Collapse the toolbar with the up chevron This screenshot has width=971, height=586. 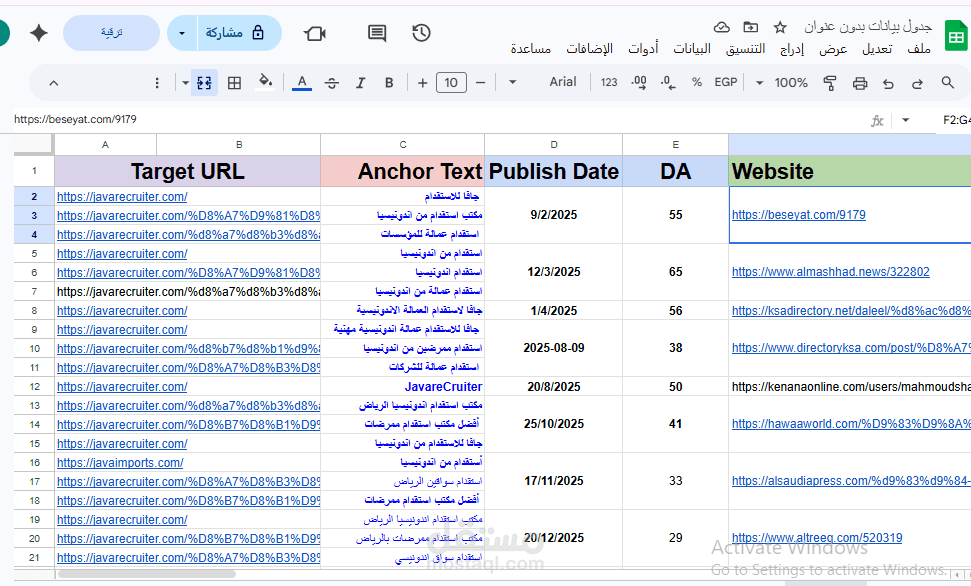coord(54,82)
